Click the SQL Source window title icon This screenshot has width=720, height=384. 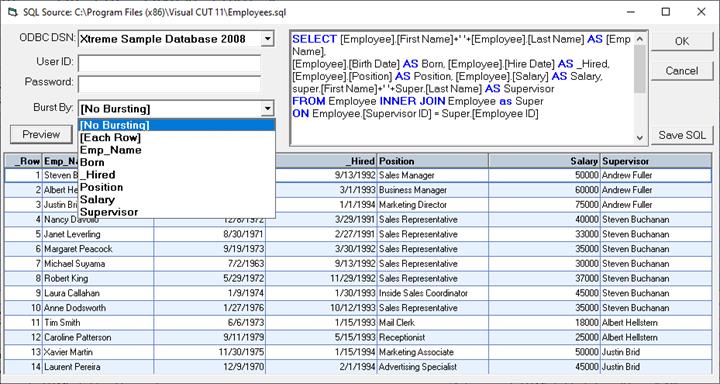(x=12, y=12)
